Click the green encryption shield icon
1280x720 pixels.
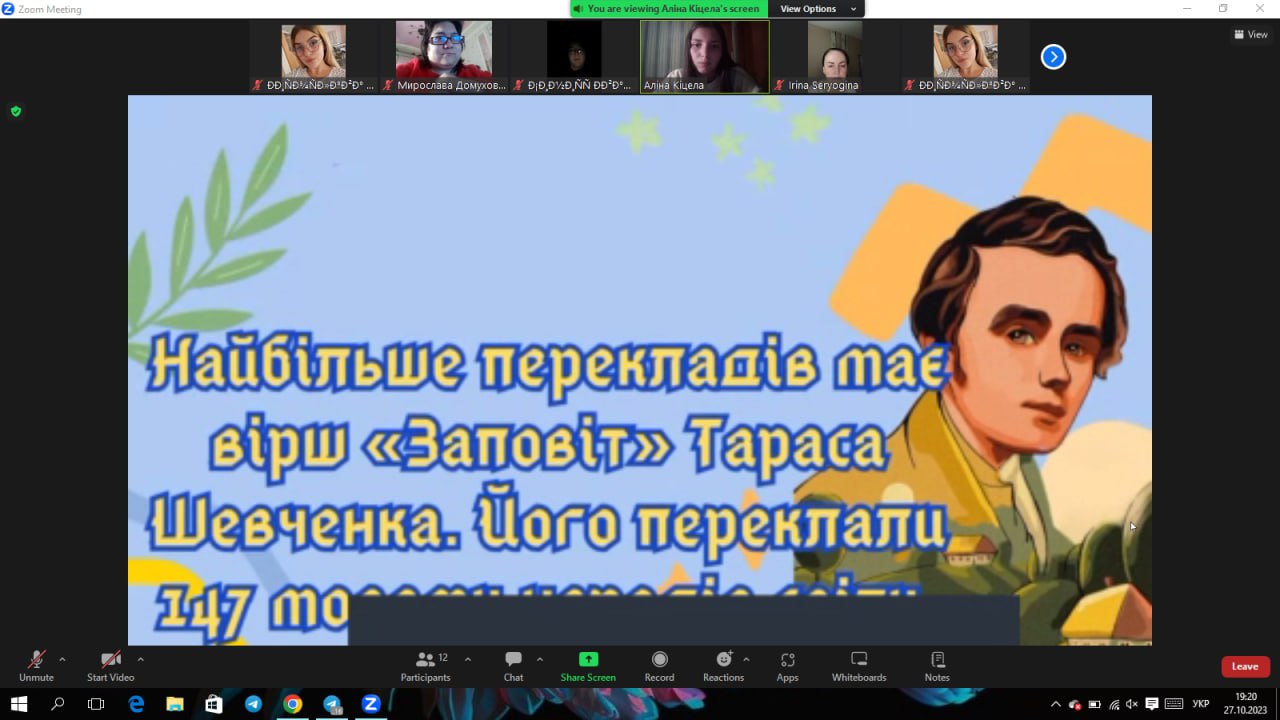click(16, 111)
